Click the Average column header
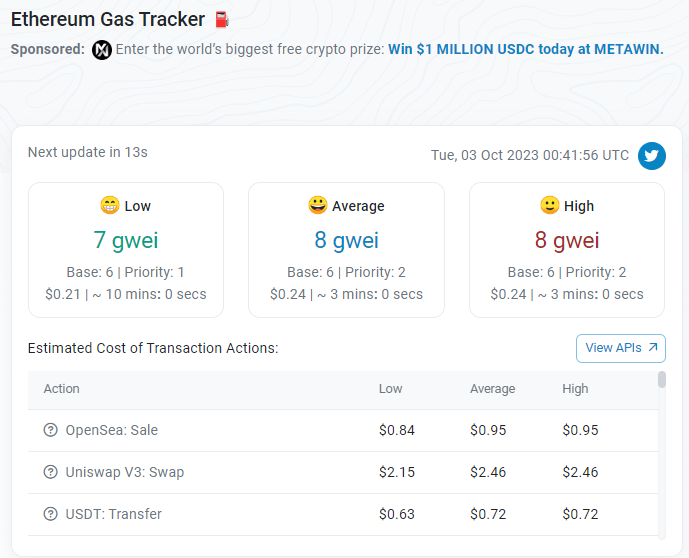689x558 pixels. click(x=493, y=389)
